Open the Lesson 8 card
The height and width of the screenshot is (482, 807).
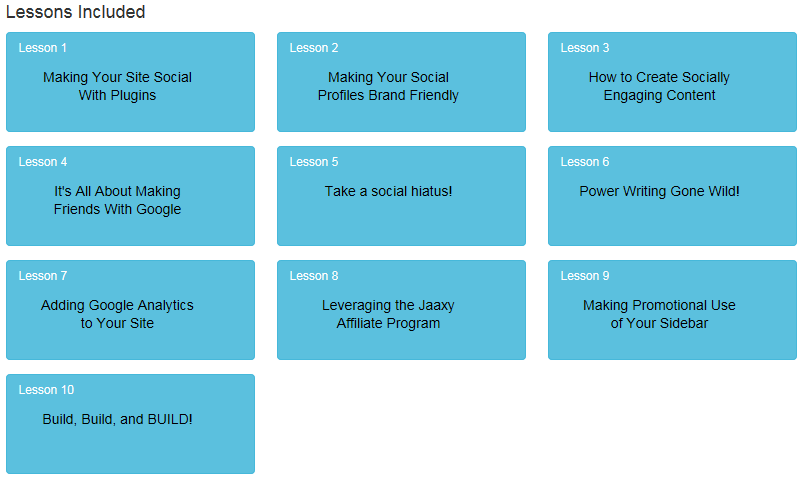tap(401, 310)
